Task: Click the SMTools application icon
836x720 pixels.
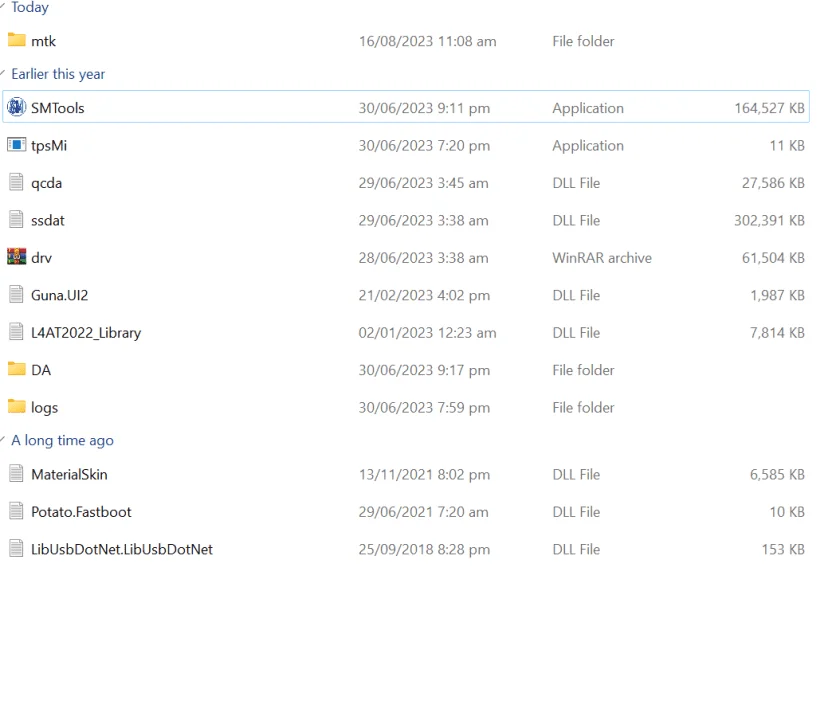Action: click(17, 107)
